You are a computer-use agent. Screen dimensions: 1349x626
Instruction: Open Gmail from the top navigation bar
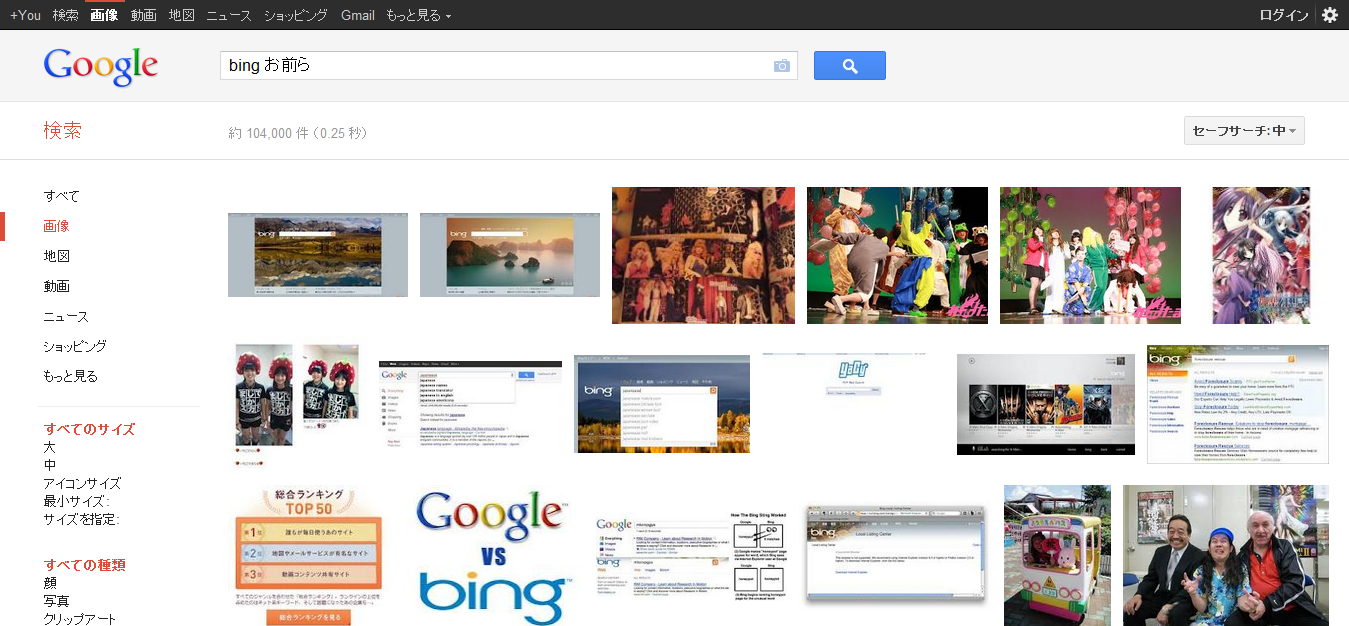357,15
